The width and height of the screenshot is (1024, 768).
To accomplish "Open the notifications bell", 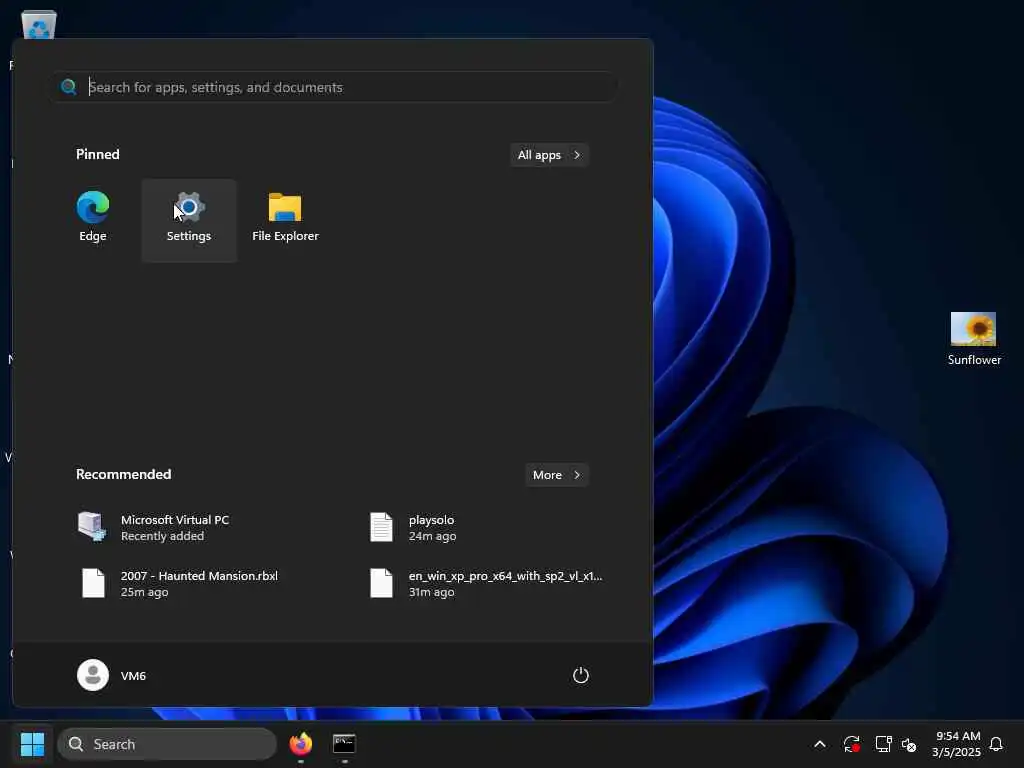I will [996, 744].
